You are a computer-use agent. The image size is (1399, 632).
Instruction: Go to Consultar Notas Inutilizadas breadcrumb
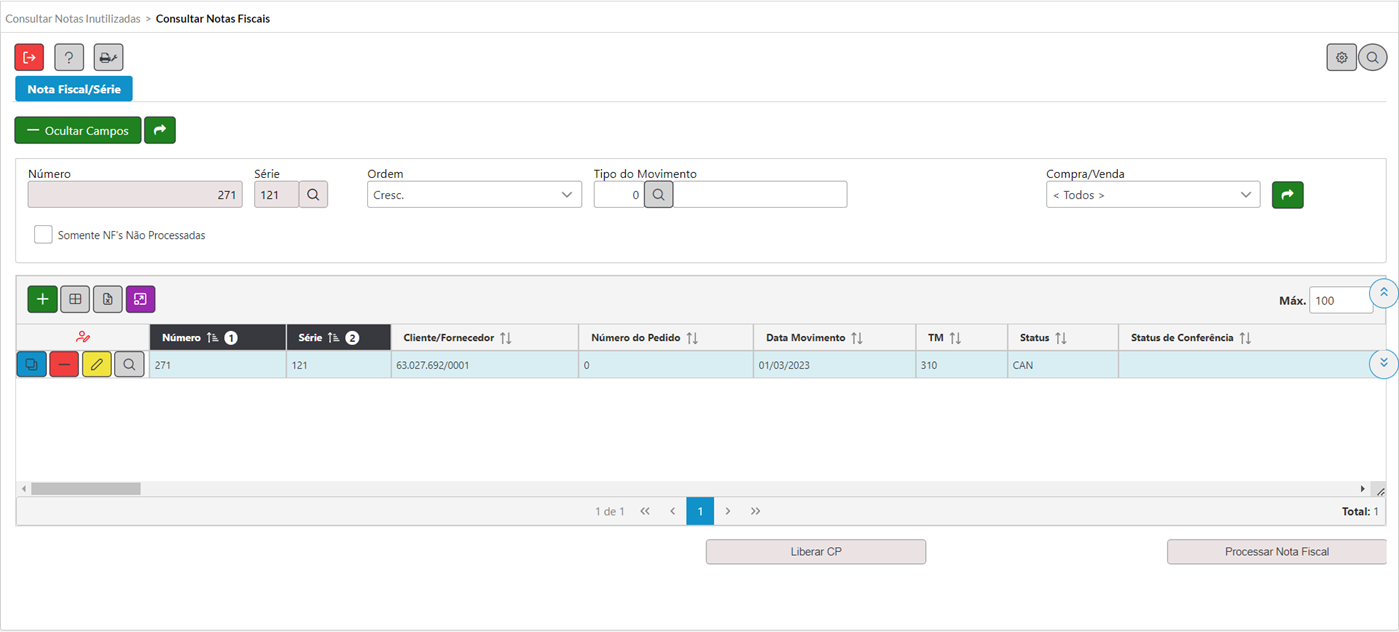pos(73,19)
